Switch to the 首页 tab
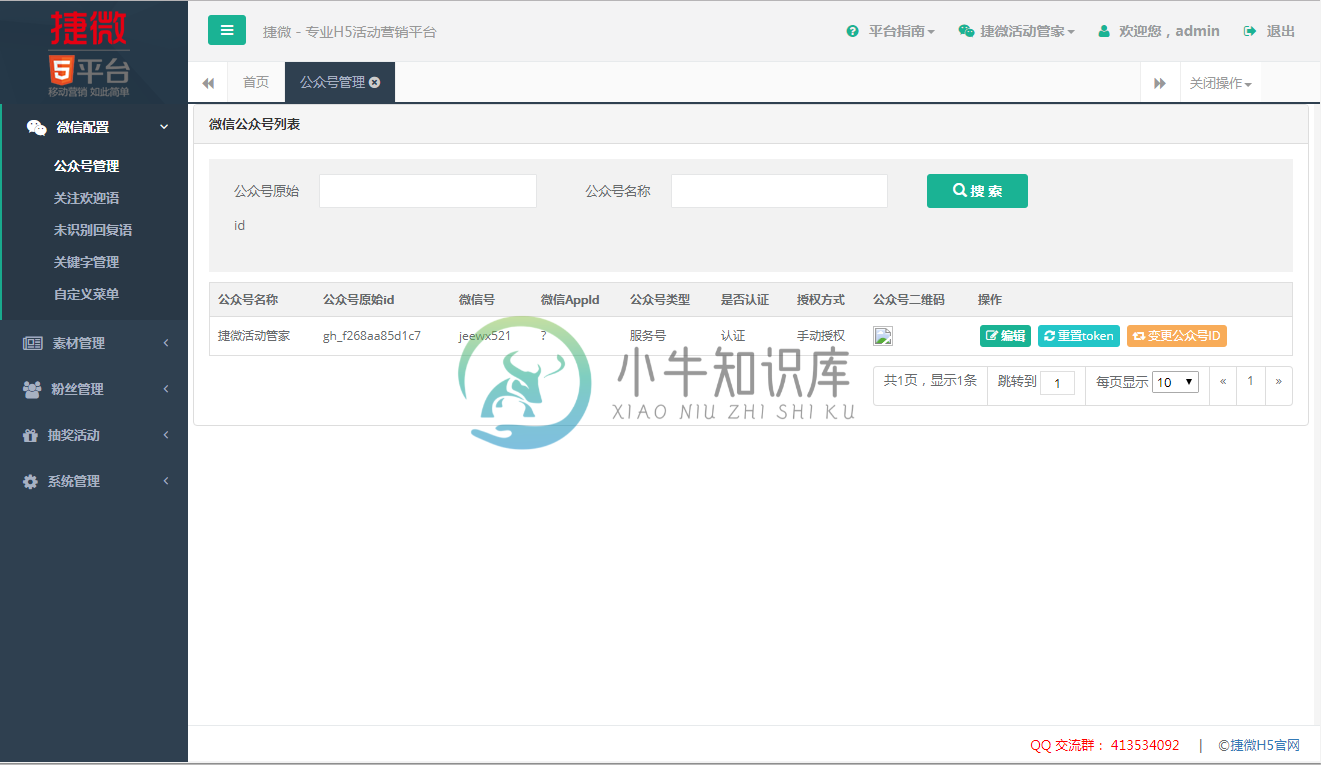Viewport: 1321px width, 765px height. 256,82
